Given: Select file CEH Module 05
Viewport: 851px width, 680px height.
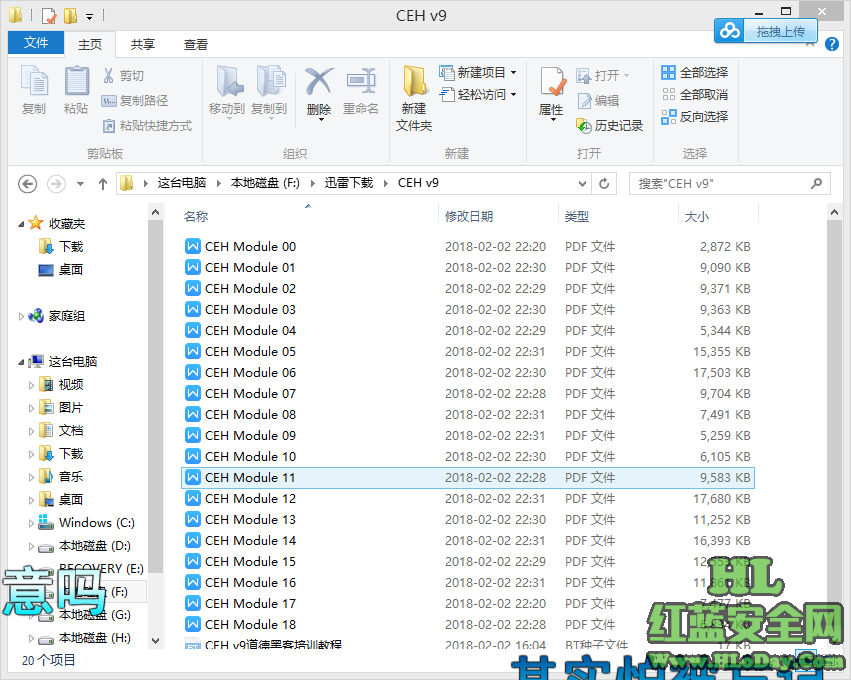Looking at the screenshot, I should tap(467, 352).
